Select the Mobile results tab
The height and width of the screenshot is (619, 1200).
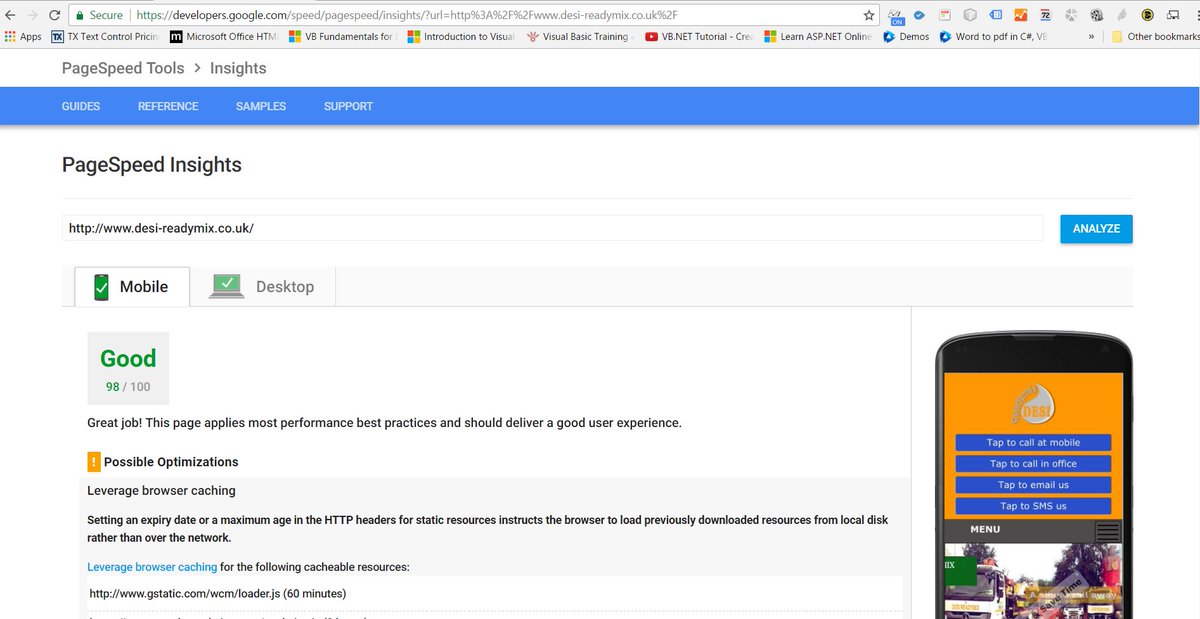(x=132, y=286)
